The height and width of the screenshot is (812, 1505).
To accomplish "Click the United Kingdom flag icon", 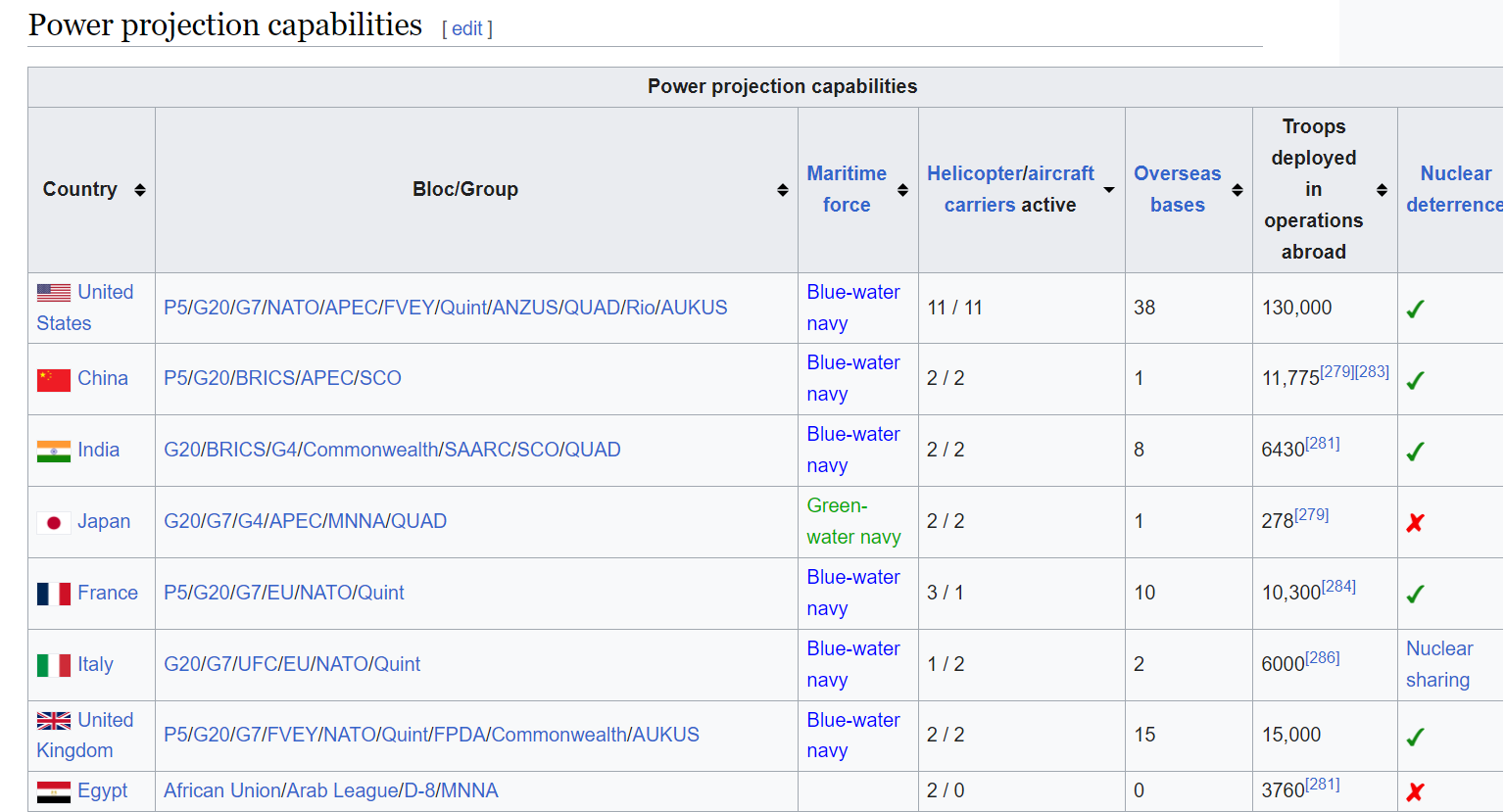I will 54,721.
